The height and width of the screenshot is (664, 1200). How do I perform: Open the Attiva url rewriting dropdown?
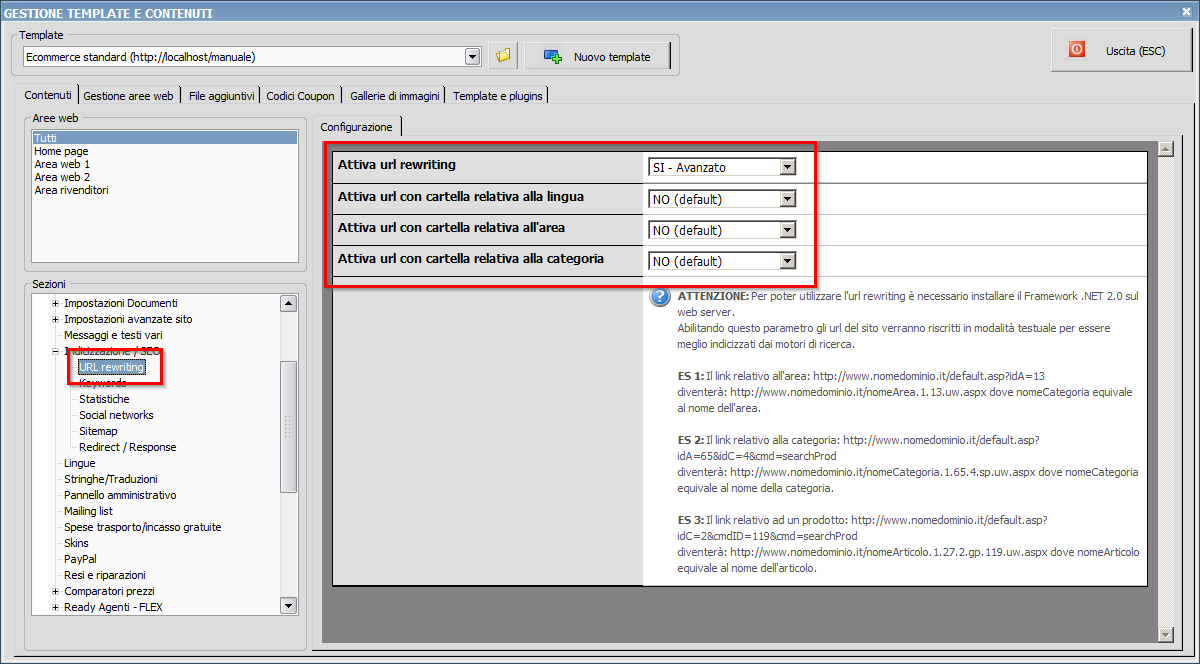(788, 168)
